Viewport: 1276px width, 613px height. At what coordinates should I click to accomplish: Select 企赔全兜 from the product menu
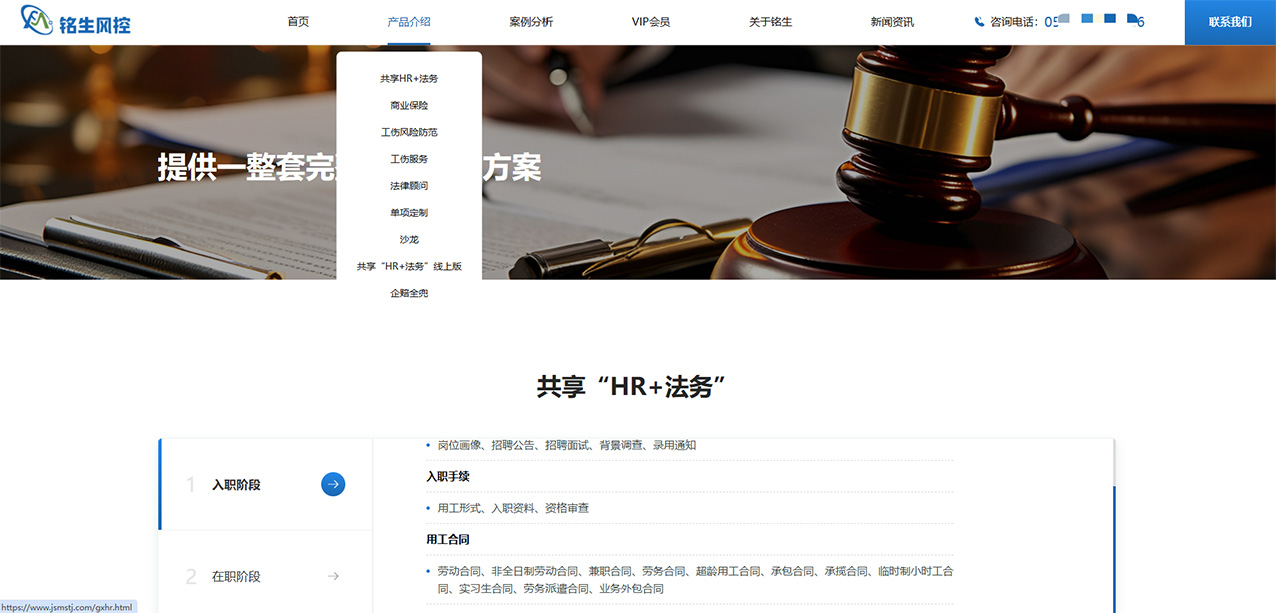pos(409,294)
